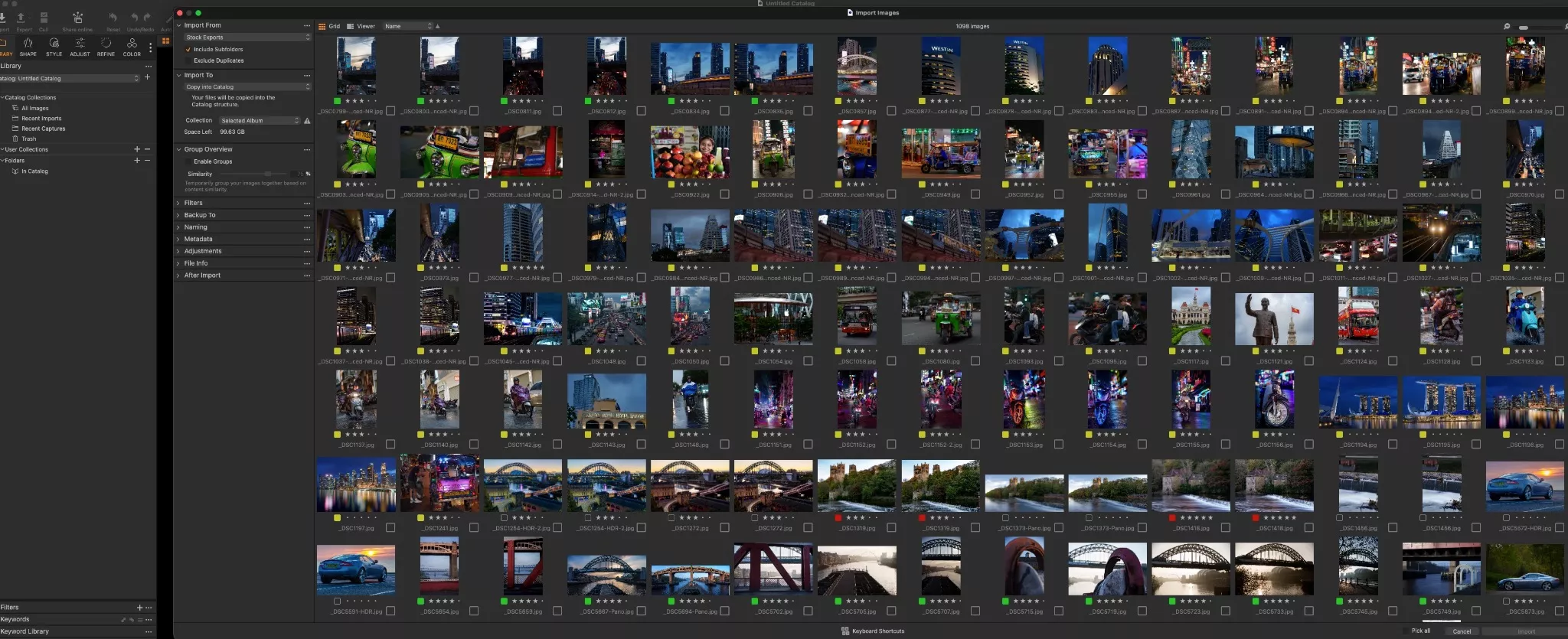Select _DSC0922.jpg fruit stall thumbnail
This screenshot has width=1568, height=639.
pyautogui.click(x=690, y=152)
